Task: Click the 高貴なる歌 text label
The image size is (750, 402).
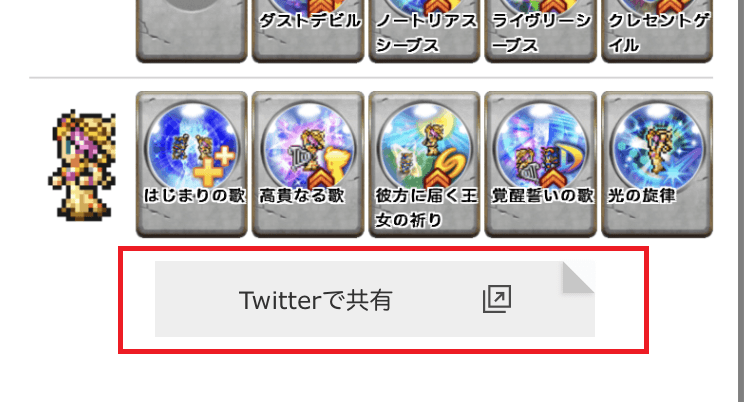Action: pos(302,196)
